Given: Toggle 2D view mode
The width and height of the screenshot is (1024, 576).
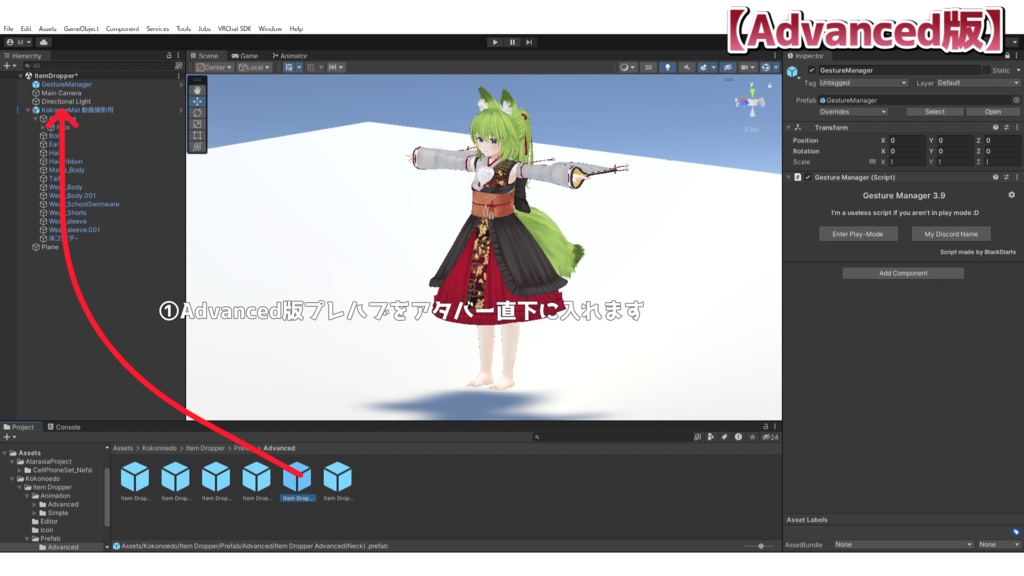Looking at the screenshot, I should 648,67.
